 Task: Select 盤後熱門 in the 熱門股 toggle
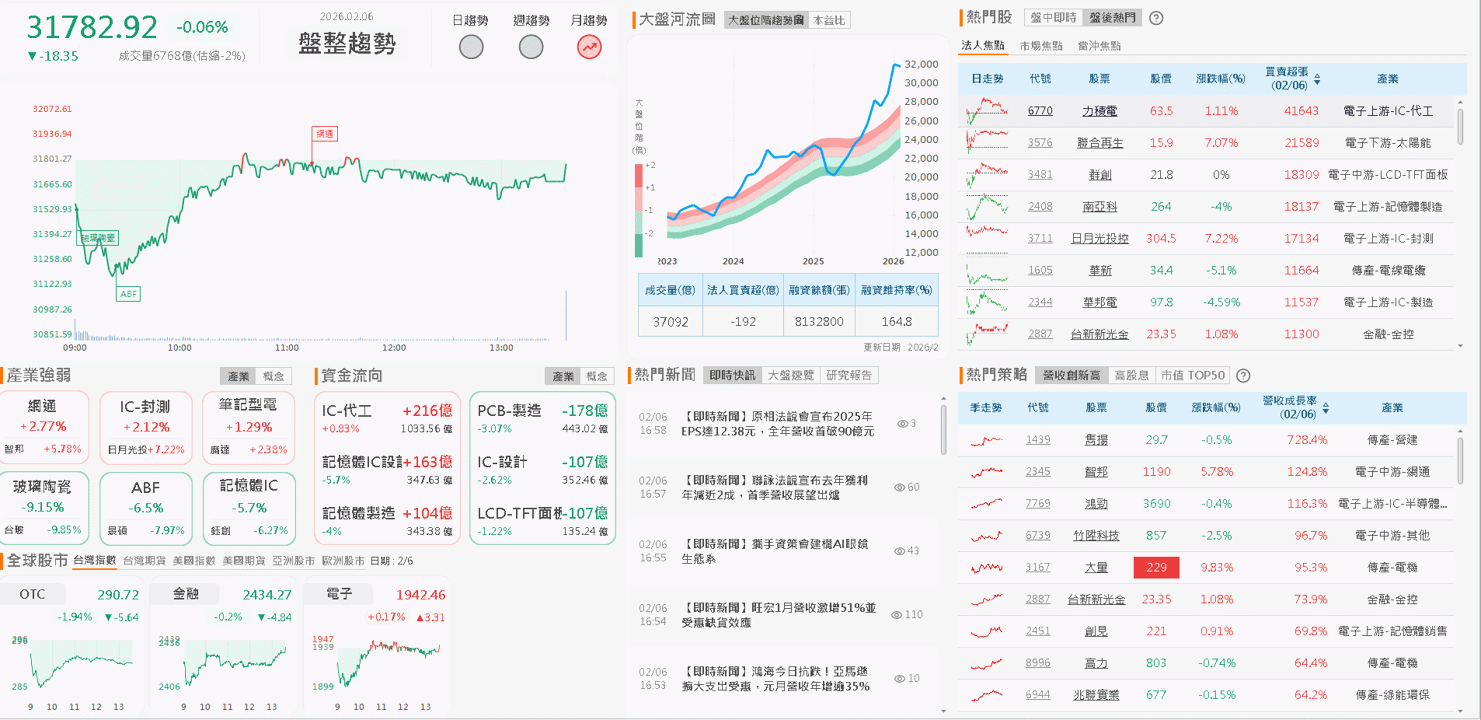click(x=1112, y=18)
